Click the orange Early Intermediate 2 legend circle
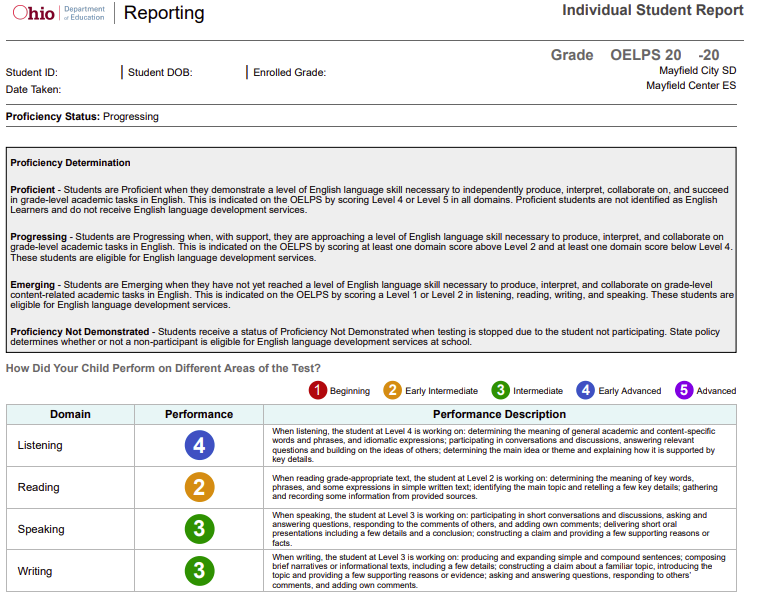This screenshot has height=614, width=768. click(x=392, y=390)
